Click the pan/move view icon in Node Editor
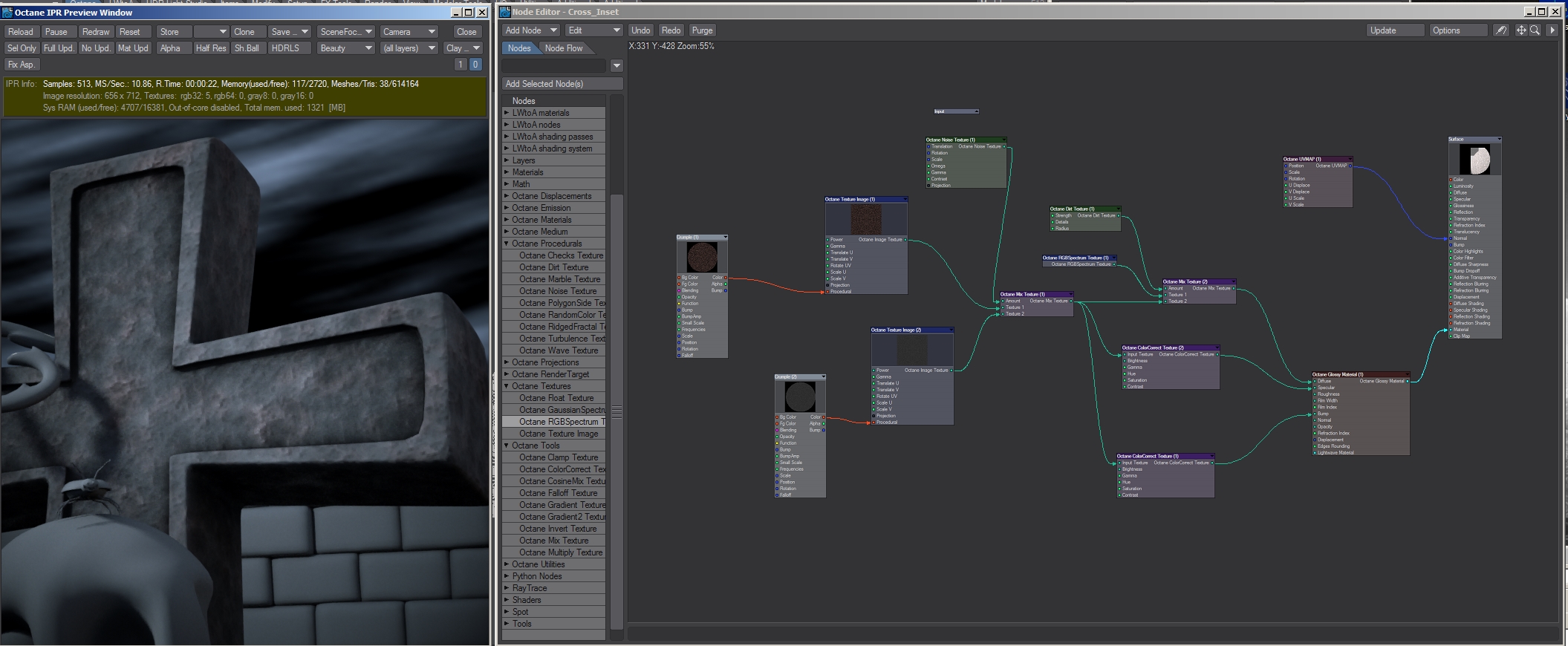 tap(1520, 30)
